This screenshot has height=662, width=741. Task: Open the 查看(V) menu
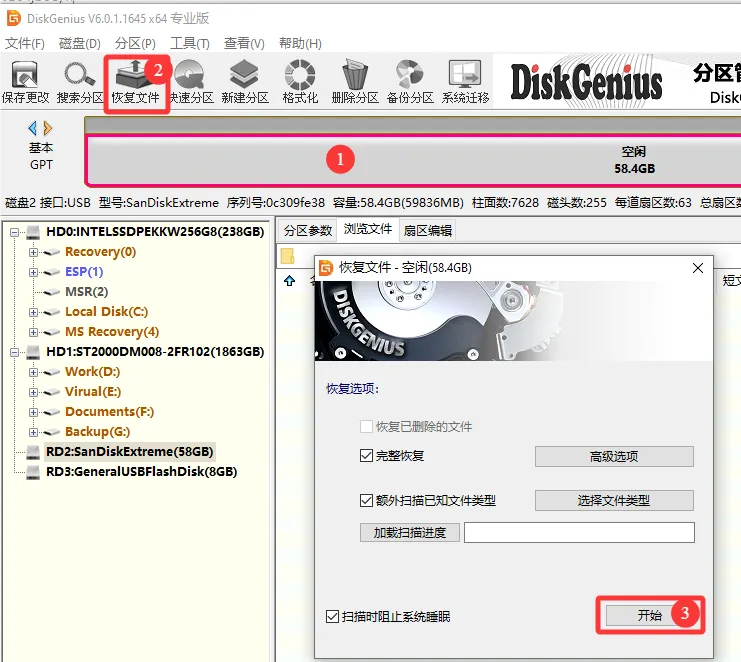pos(244,43)
